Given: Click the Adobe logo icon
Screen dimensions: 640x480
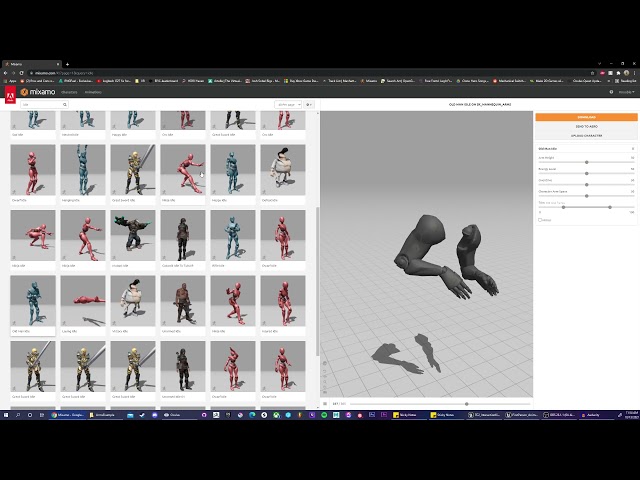Looking at the screenshot, I should 10,95.
